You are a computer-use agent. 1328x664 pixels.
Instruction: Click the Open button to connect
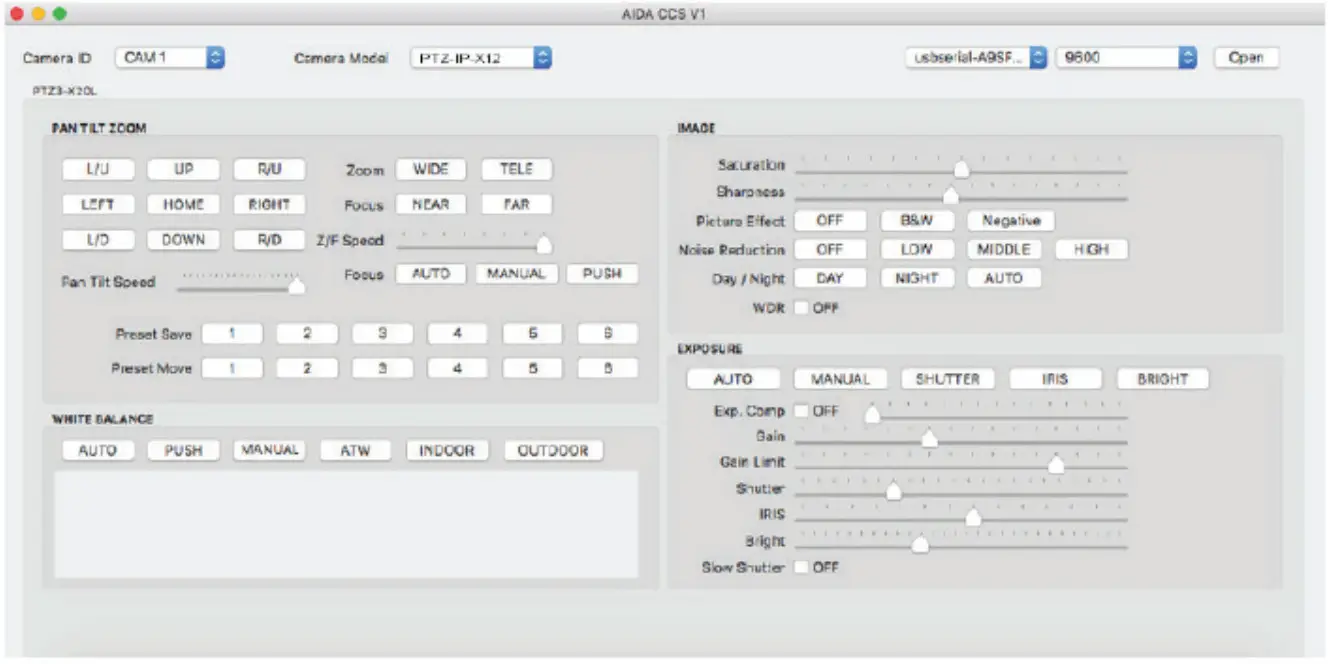click(x=1244, y=57)
